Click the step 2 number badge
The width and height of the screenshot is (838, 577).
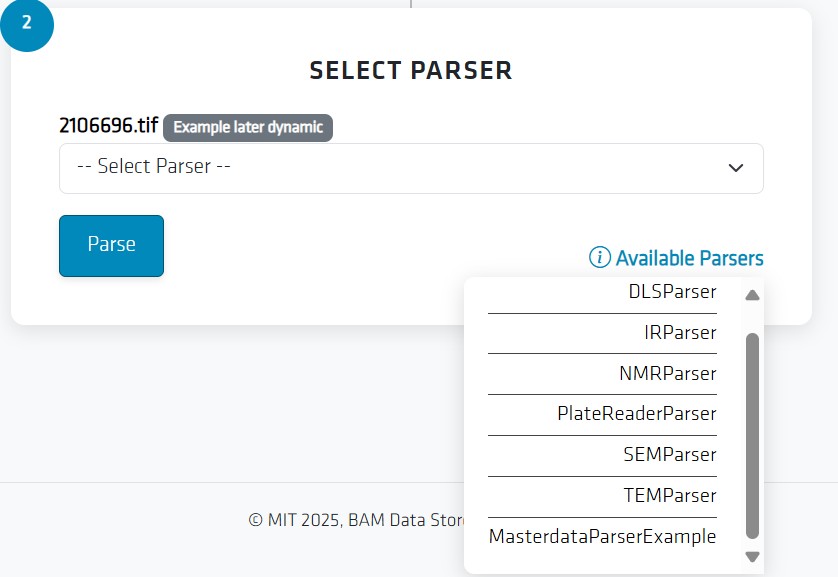tap(26, 25)
